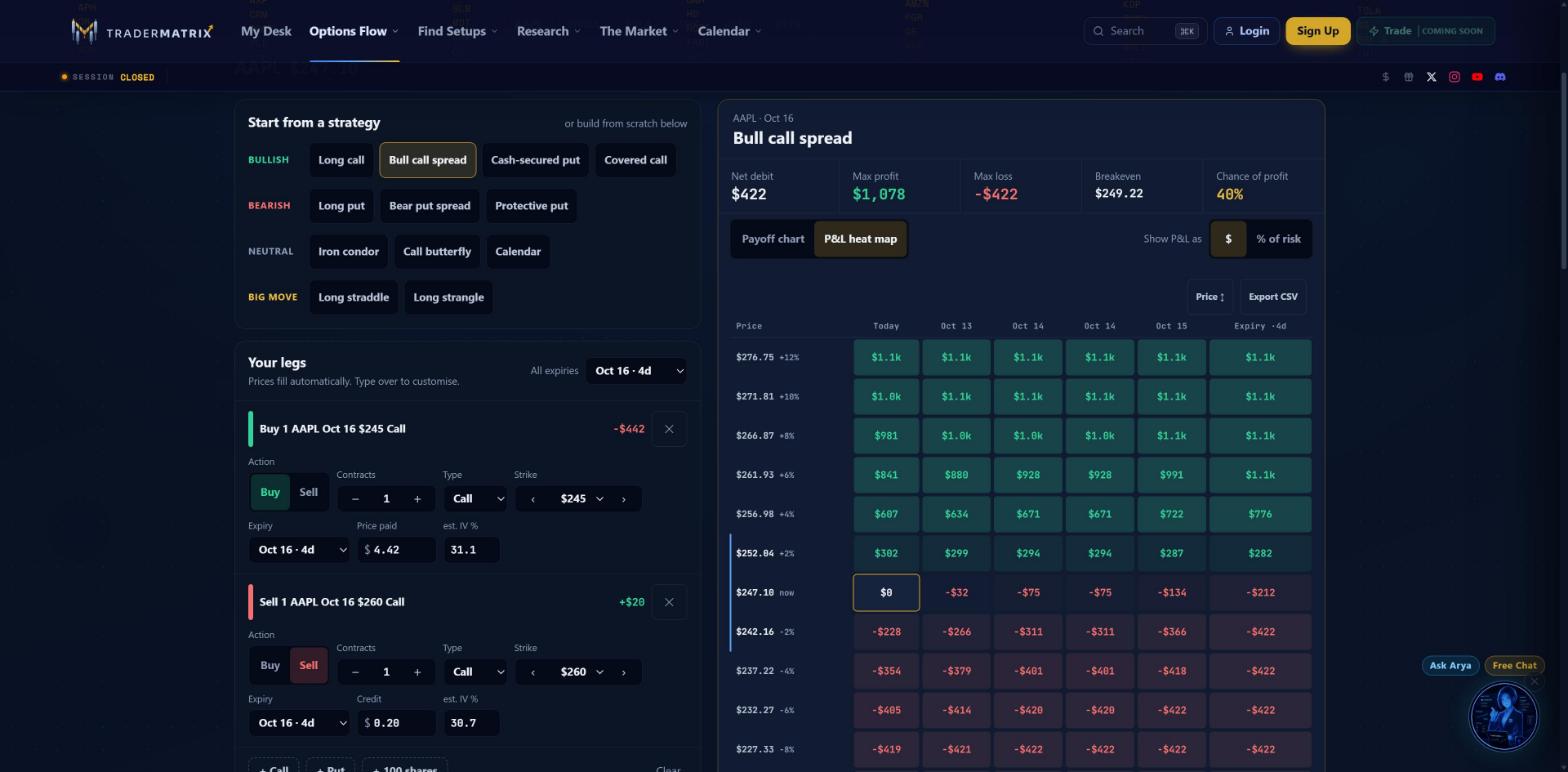This screenshot has width=1568, height=772.
Task: Click the Sign Up button
Action: click(1318, 31)
